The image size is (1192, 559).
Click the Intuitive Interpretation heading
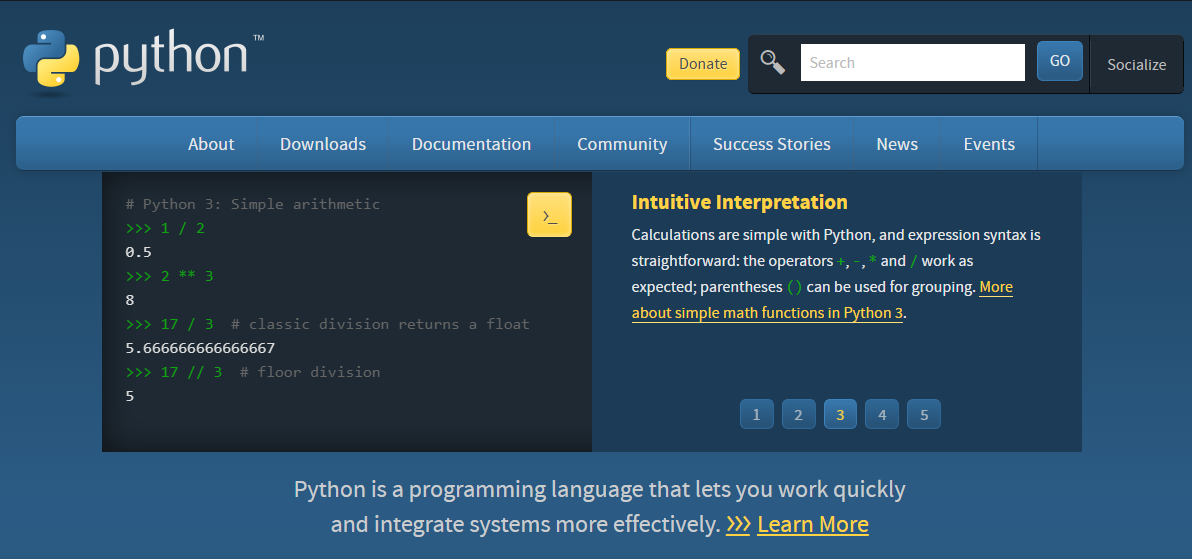739,202
